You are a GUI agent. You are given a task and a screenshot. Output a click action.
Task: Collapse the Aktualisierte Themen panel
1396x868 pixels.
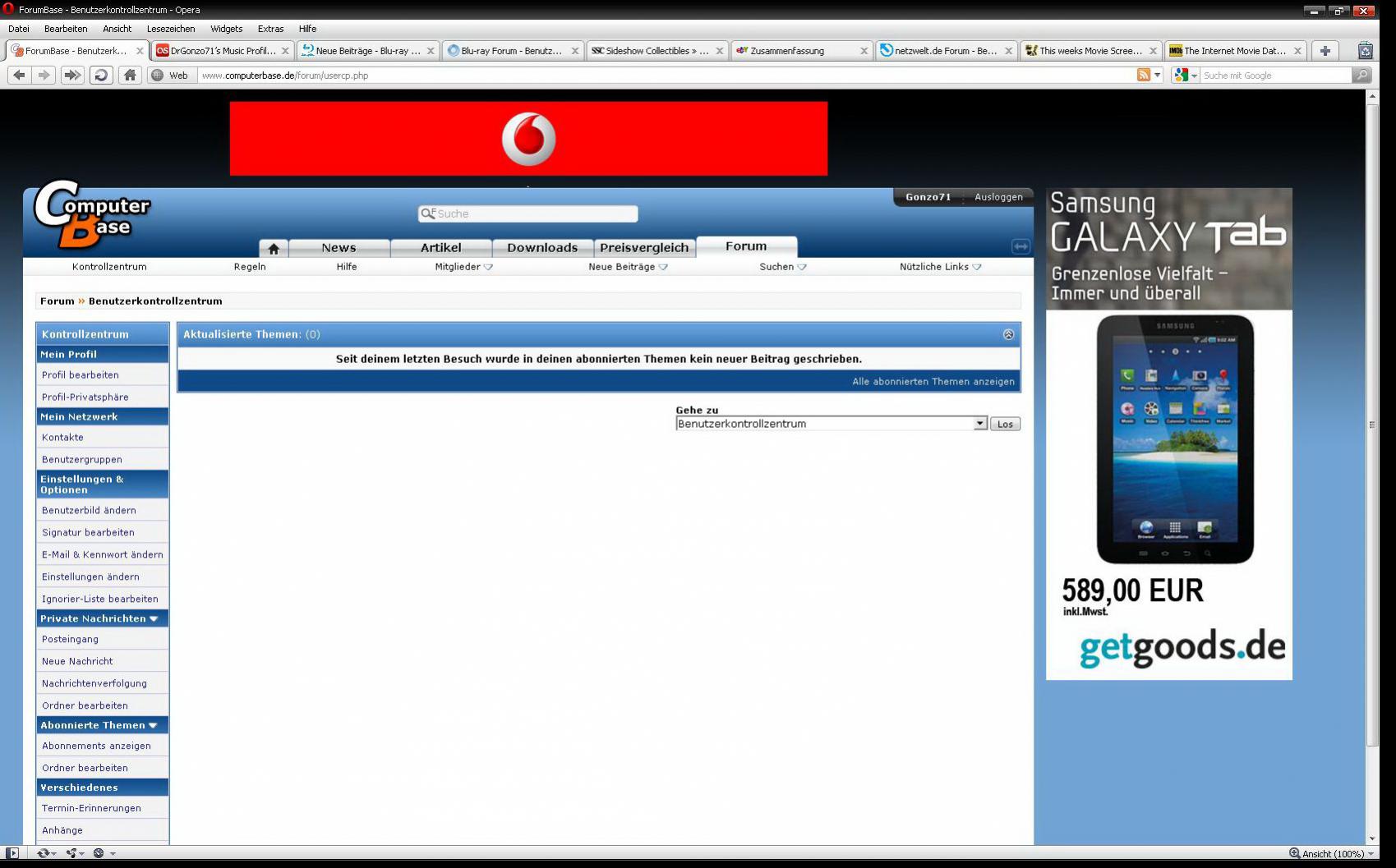[1008, 334]
